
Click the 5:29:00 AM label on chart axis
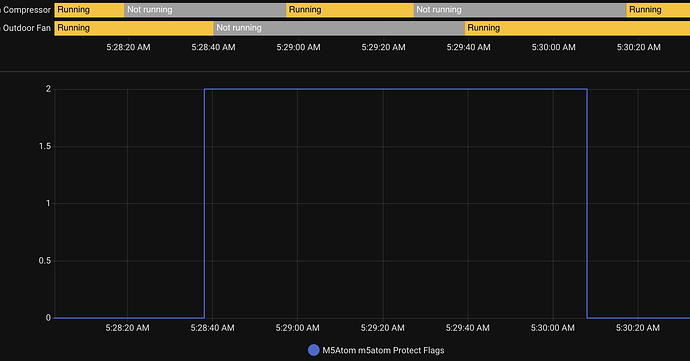[297, 328]
